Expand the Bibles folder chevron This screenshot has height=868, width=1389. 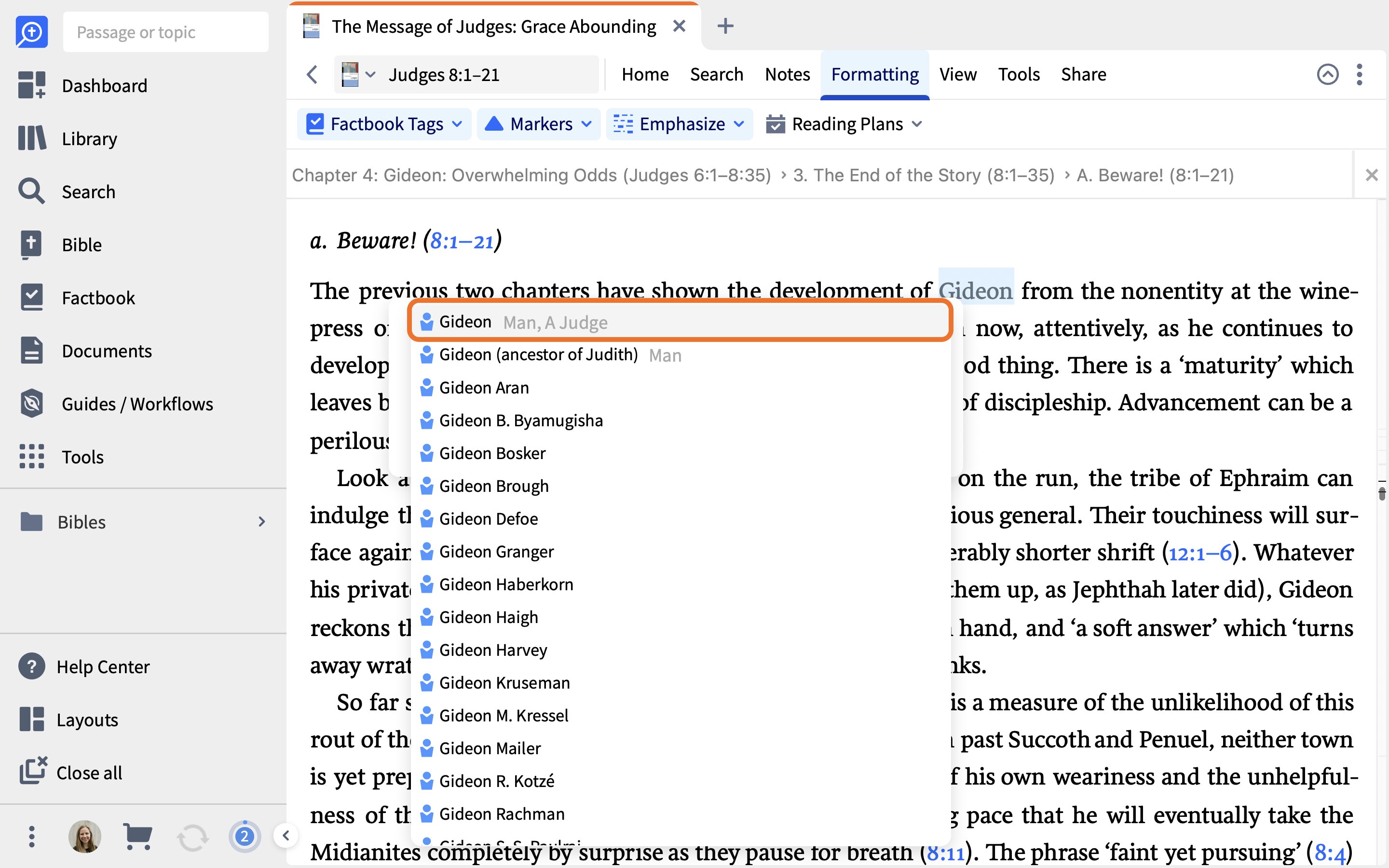pos(262,521)
